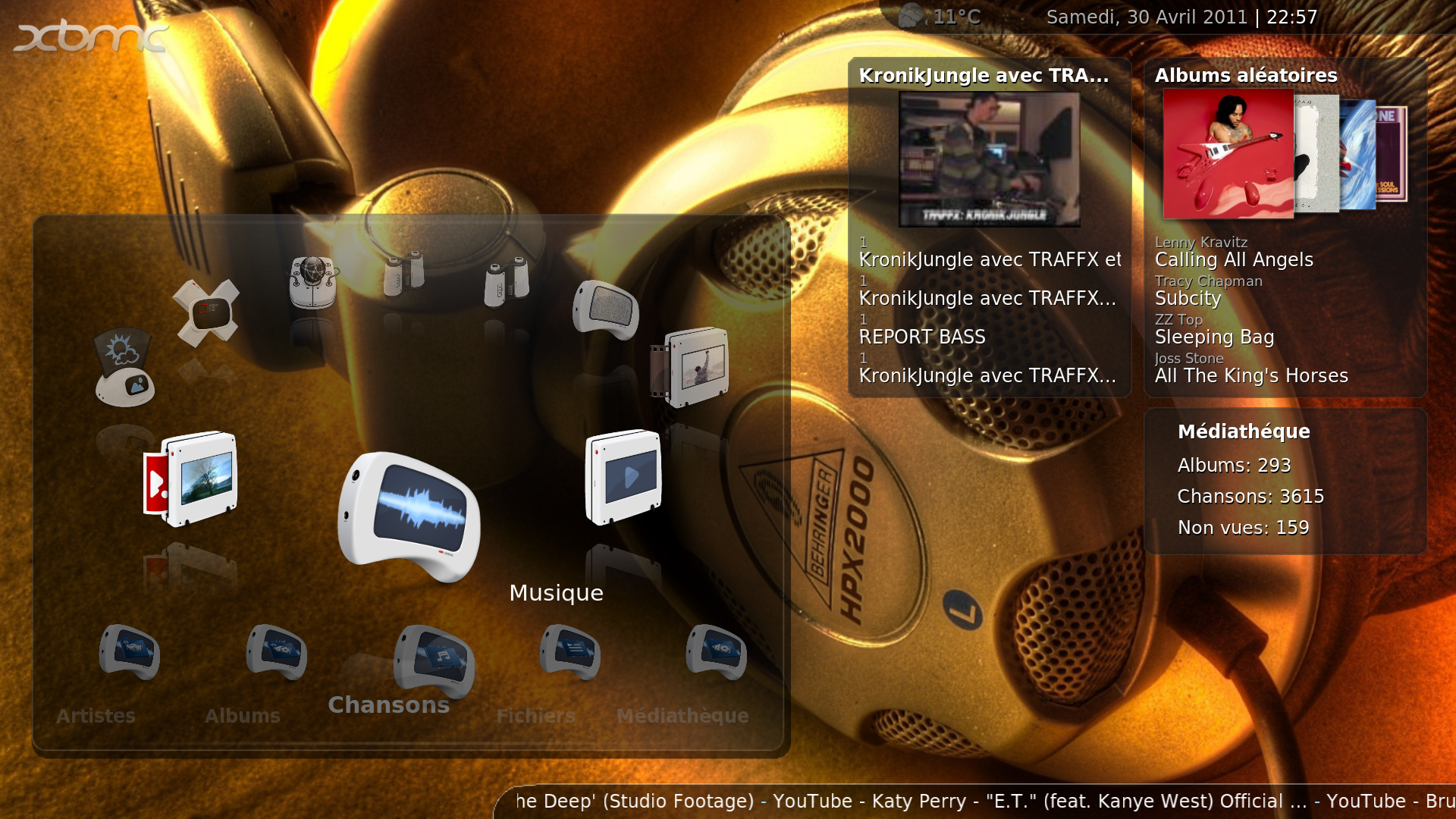Click the date 'Samedi, 30 Avril 2011'
This screenshot has height=819, width=1456.
click(x=1147, y=17)
